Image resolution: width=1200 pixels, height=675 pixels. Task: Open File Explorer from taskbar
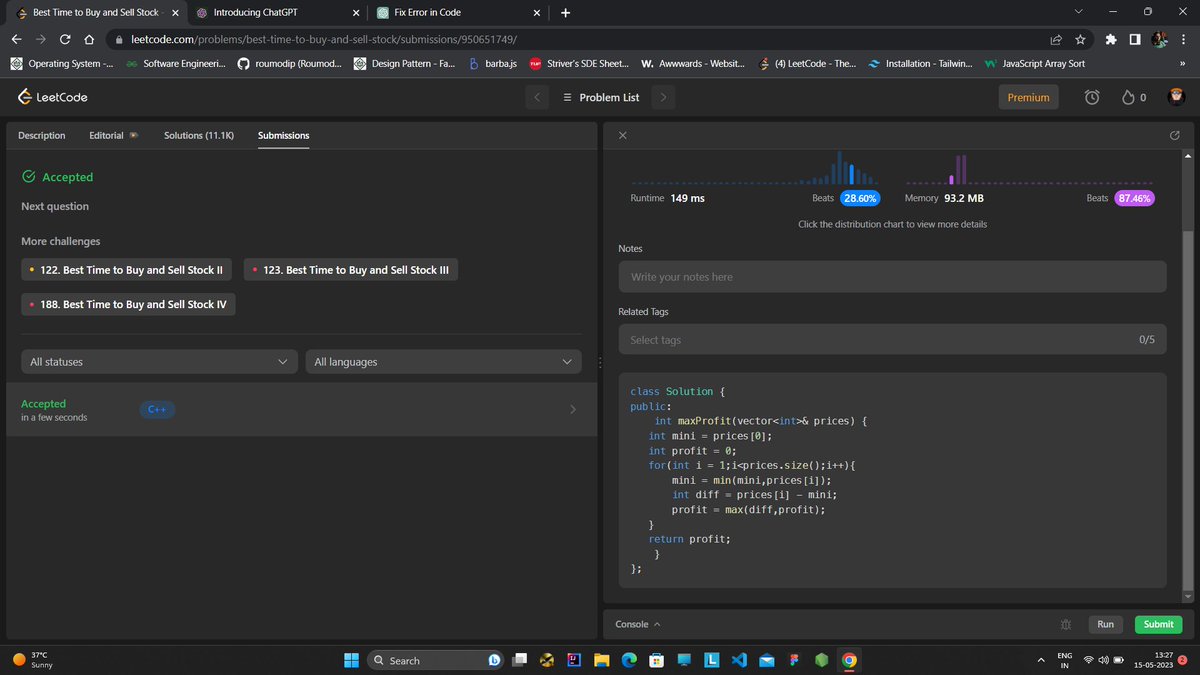[601, 660]
